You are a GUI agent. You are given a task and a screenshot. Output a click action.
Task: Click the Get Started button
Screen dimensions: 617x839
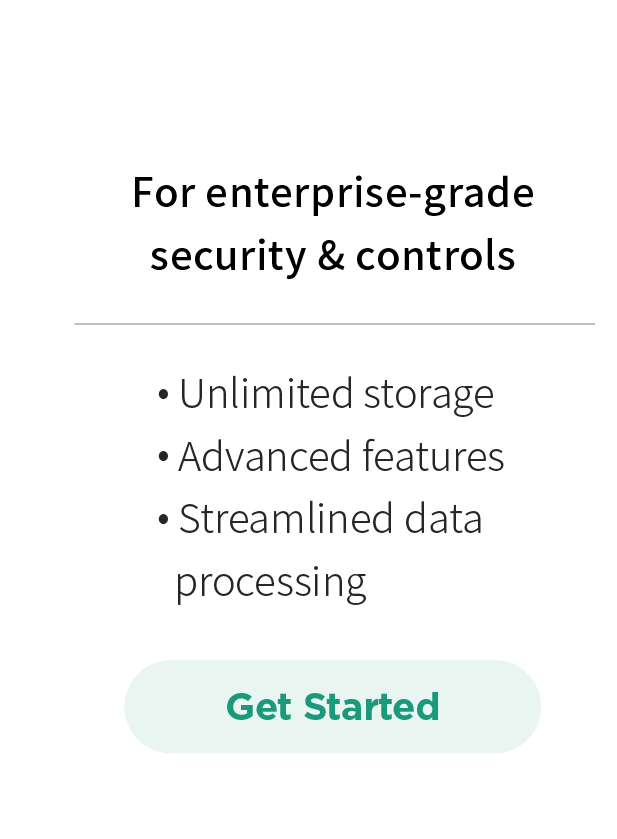(x=332, y=706)
